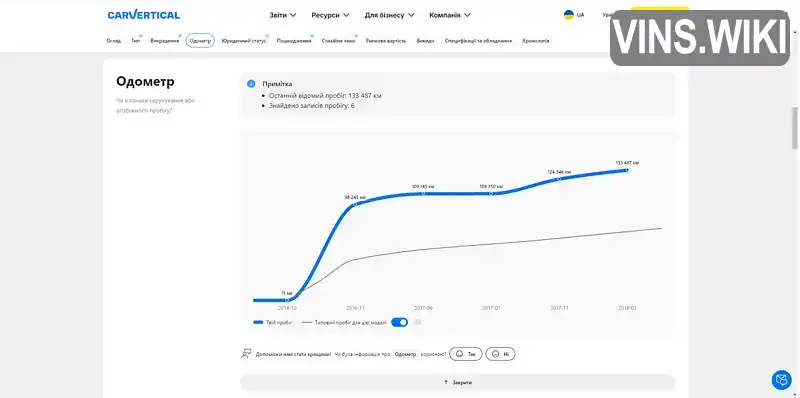Open the Для бізнесу dropdown

click(389, 15)
